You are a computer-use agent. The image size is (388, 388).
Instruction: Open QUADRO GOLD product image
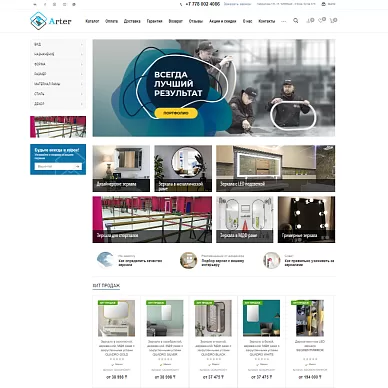tap(116, 318)
